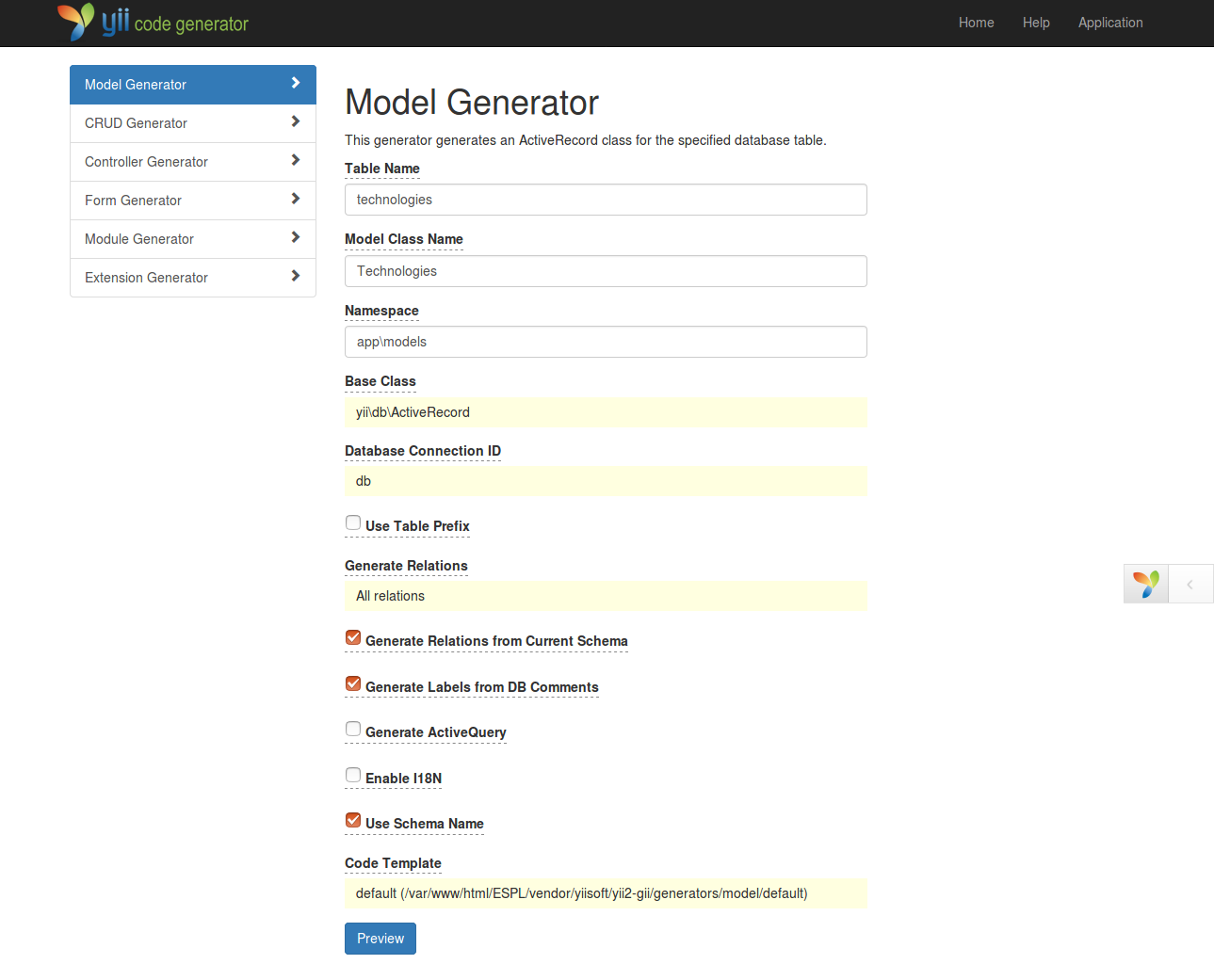The height and width of the screenshot is (980, 1214).
Task: Check the Generate ActiveQuery option
Action: (x=352, y=728)
